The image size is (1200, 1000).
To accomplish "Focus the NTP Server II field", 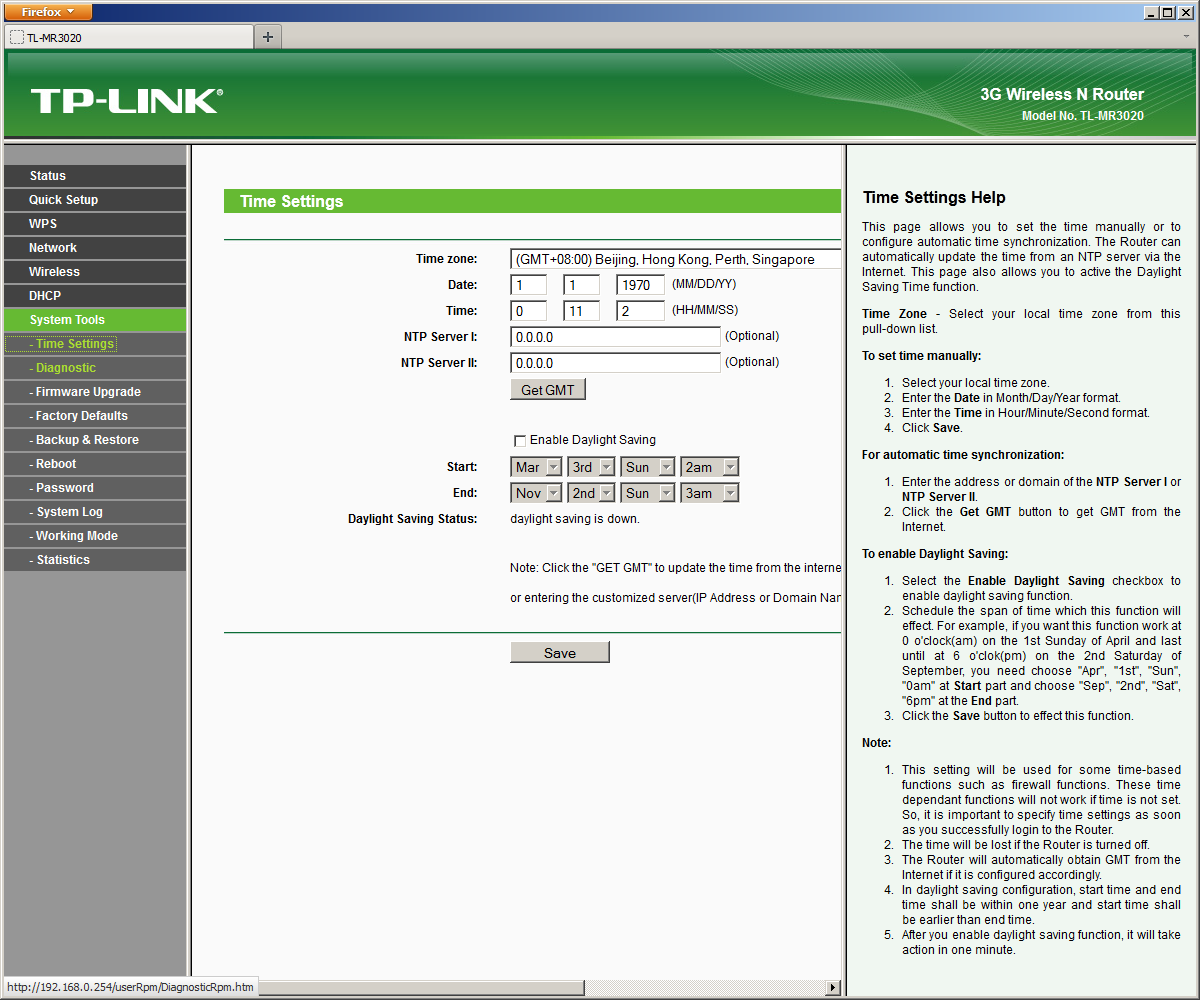I will click(x=615, y=363).
